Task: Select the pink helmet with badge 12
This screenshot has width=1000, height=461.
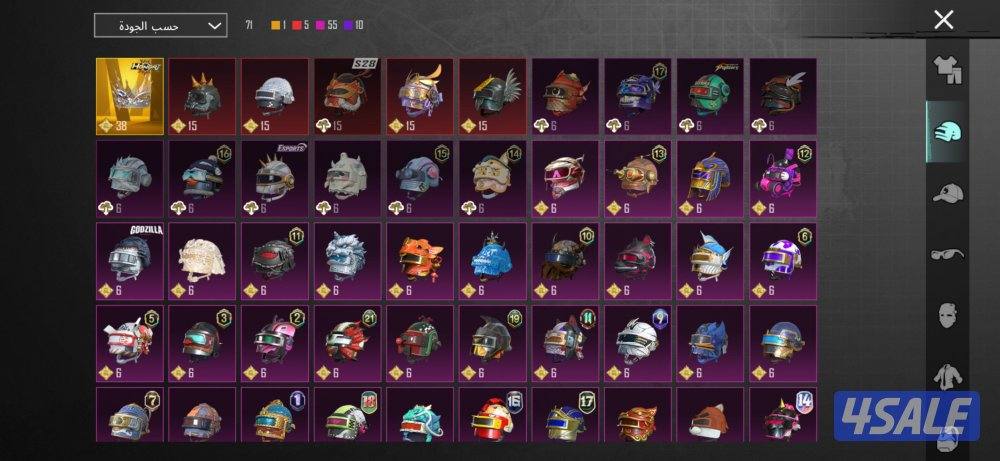Action: [783, 179]
